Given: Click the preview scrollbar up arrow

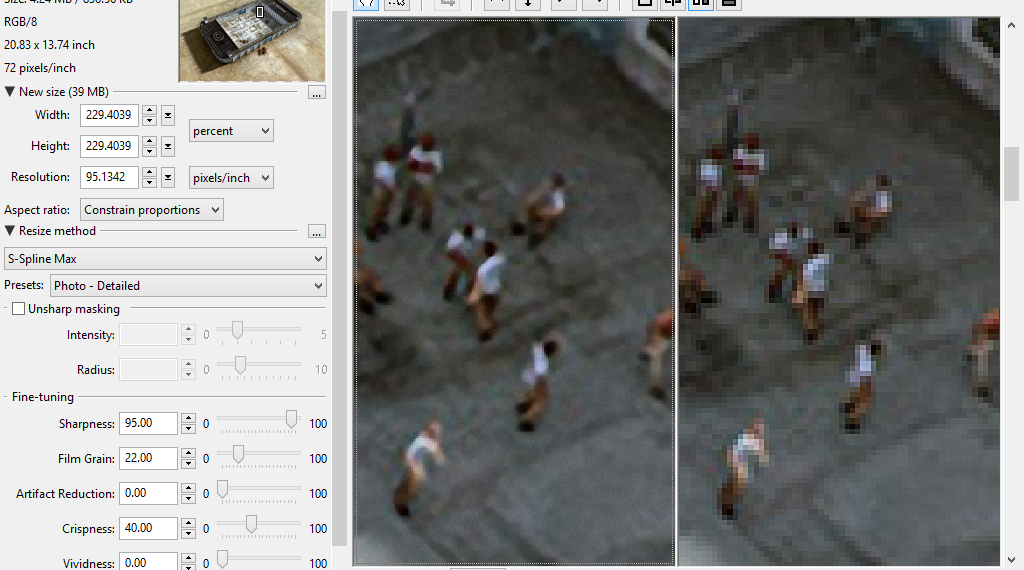Looking at the screenshot, I should [x=1012, y=25].
